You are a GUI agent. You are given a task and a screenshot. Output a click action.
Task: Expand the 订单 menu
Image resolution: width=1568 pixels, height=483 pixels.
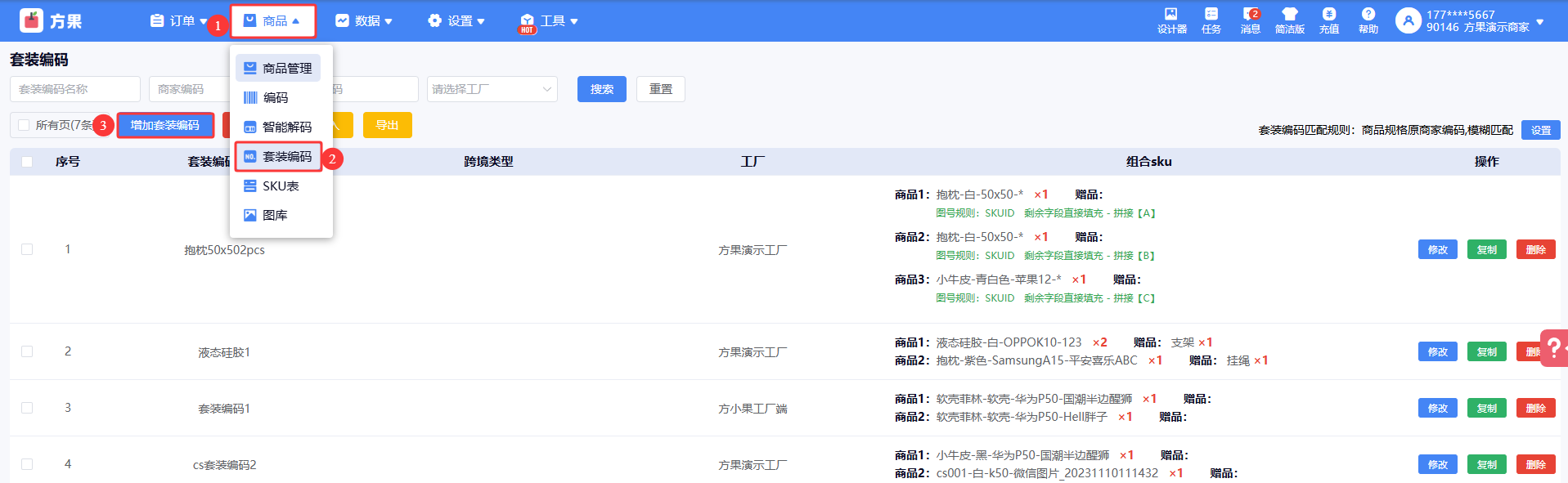click(x=179, y=20)
